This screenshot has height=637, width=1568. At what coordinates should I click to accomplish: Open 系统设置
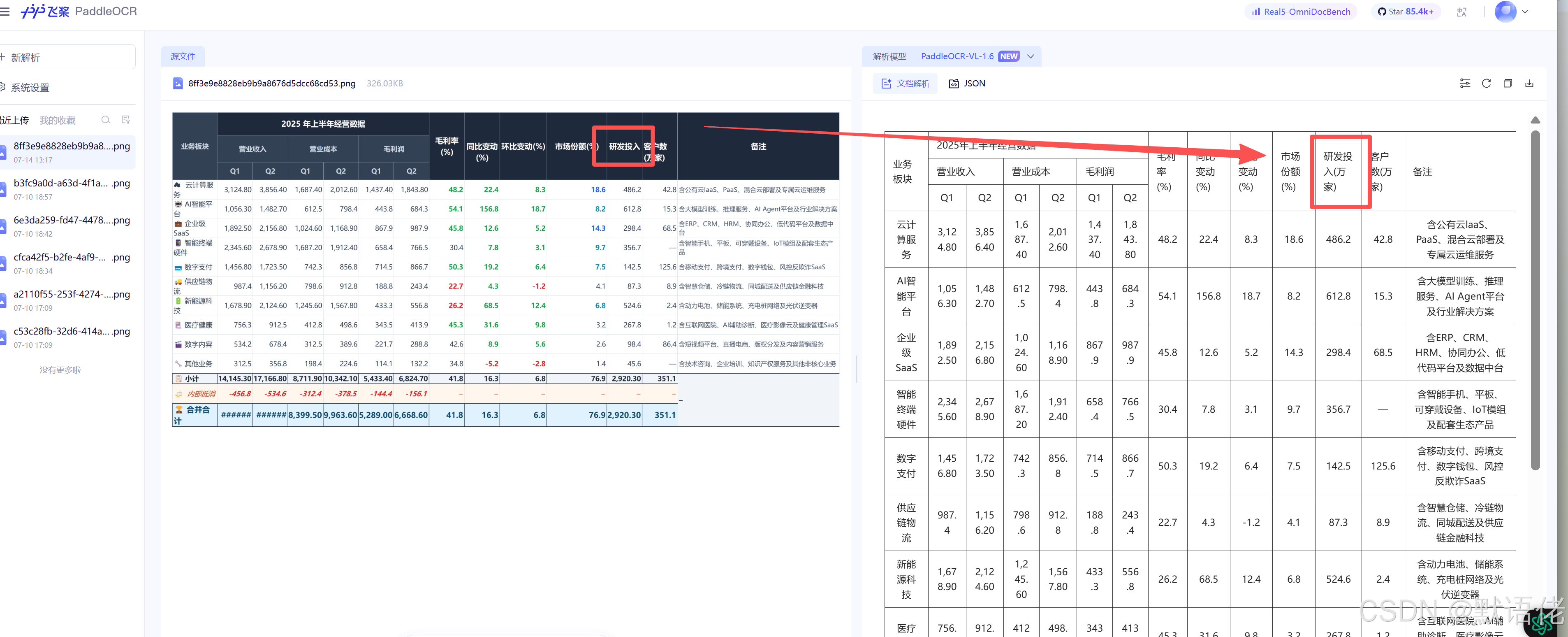pos(25,88)
